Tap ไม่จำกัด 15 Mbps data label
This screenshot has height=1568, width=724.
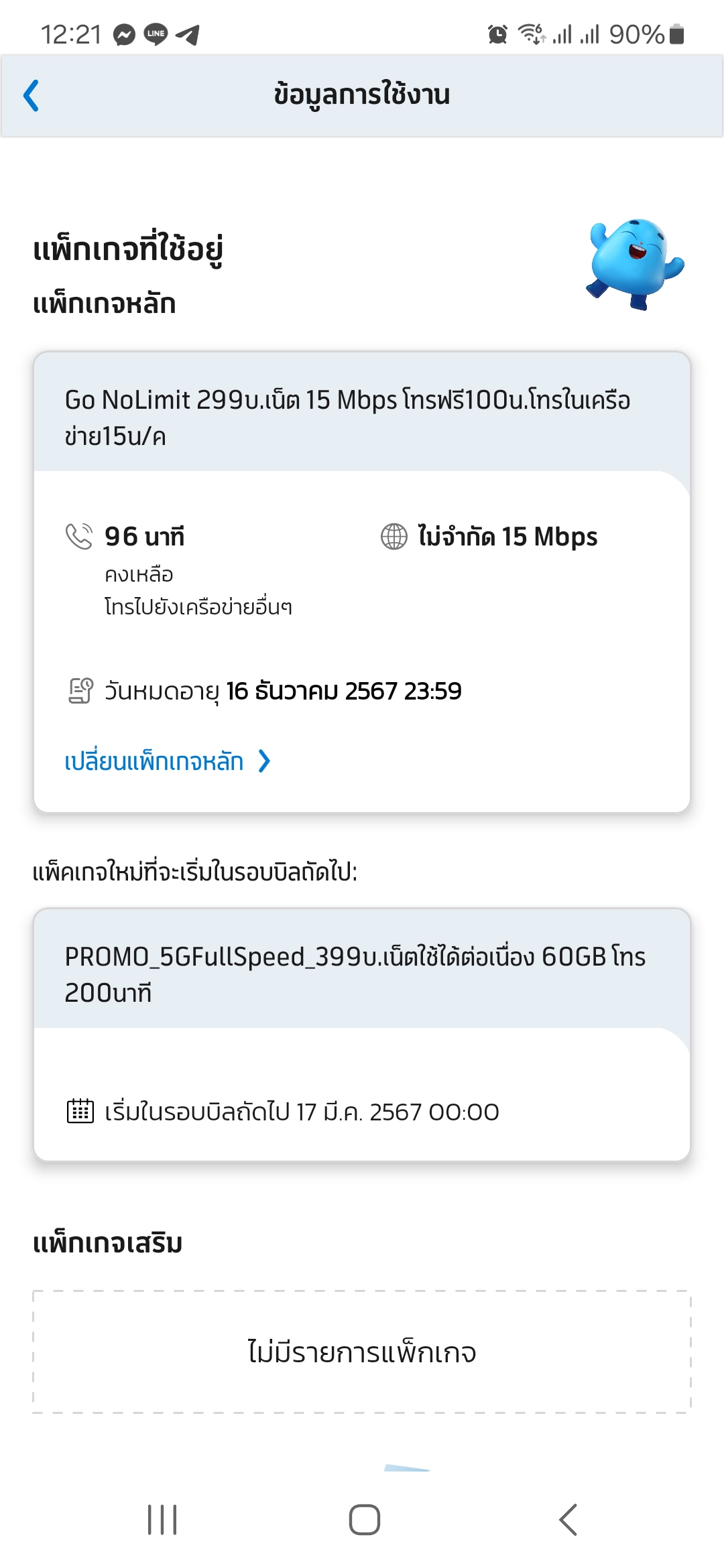(507, 536)
